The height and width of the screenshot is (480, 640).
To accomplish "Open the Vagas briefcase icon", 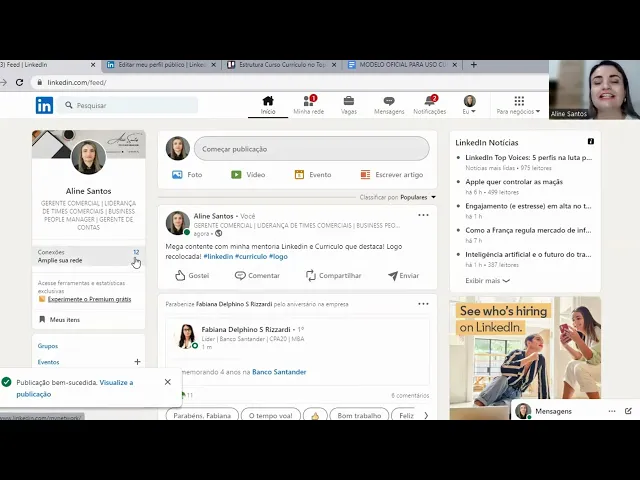I will 349,105.
